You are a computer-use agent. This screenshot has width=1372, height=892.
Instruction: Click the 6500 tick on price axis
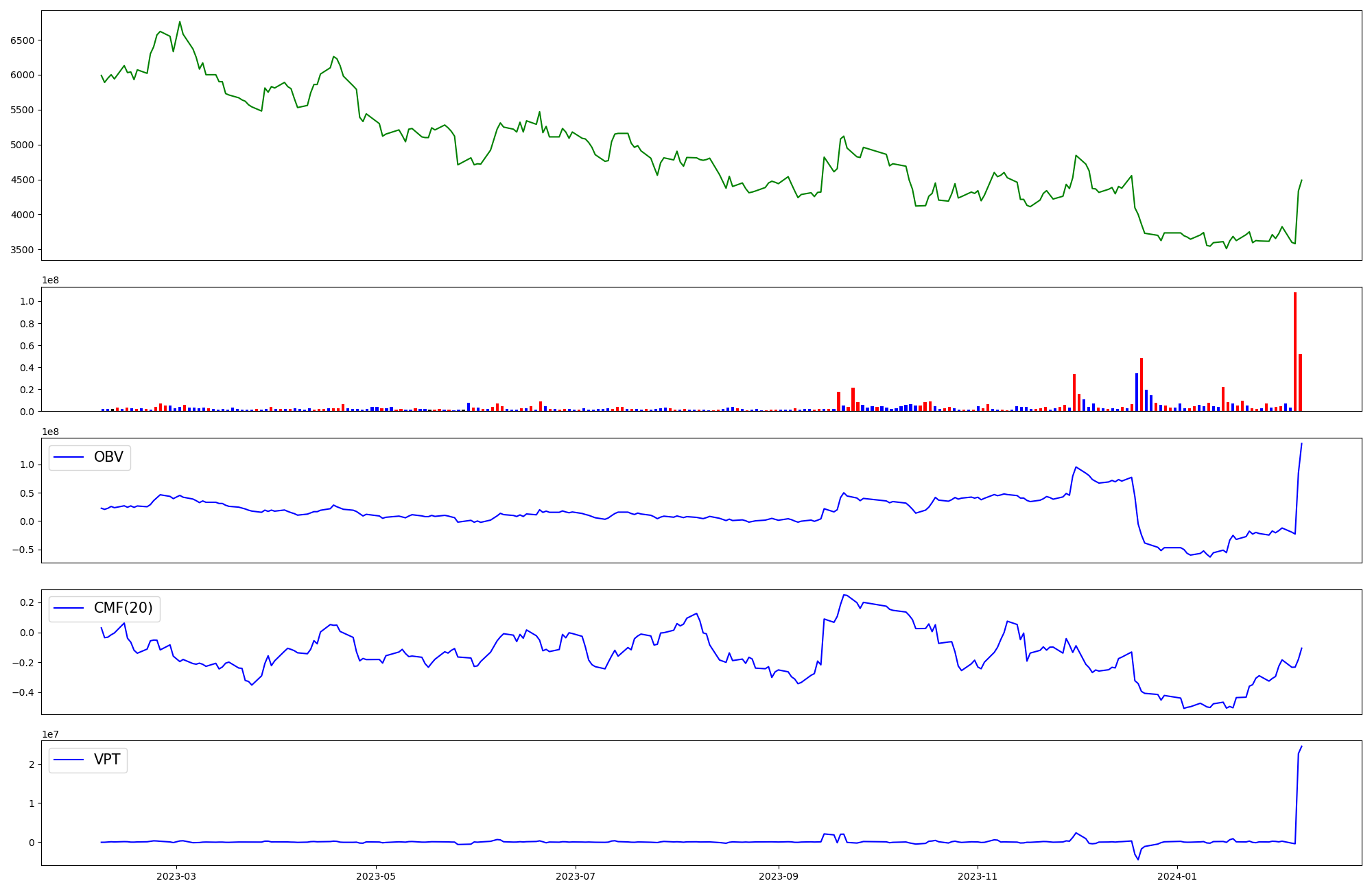22,40
